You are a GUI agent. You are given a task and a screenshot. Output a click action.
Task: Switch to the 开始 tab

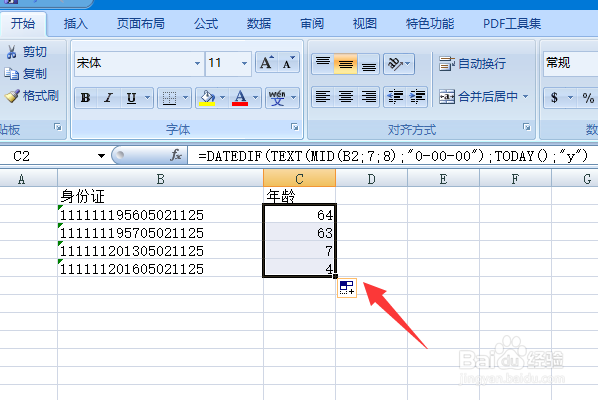point(23,24)
